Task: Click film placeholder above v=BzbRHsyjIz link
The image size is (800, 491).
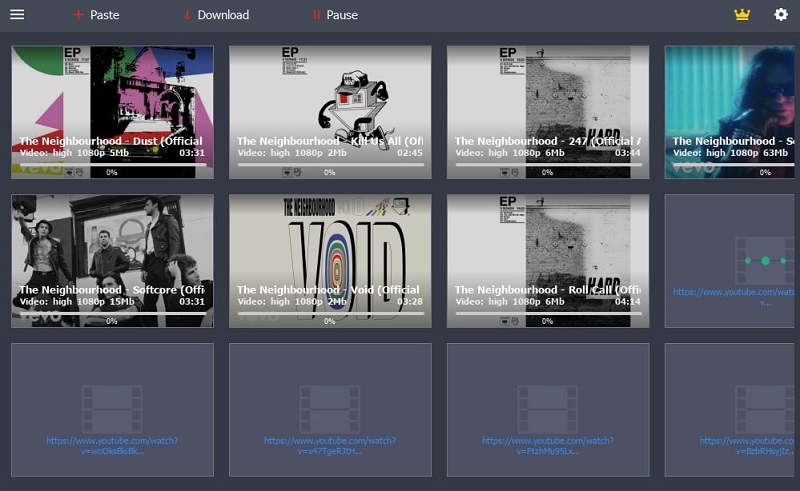Action: pos(765,409)
